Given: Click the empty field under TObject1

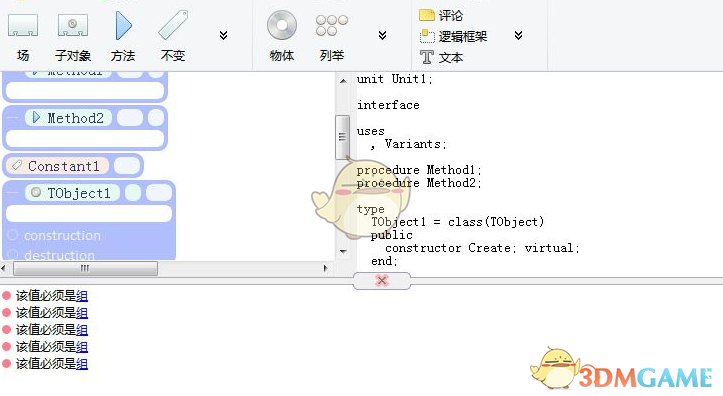Looking at the screenshot, I should click(x=89, y=213).
